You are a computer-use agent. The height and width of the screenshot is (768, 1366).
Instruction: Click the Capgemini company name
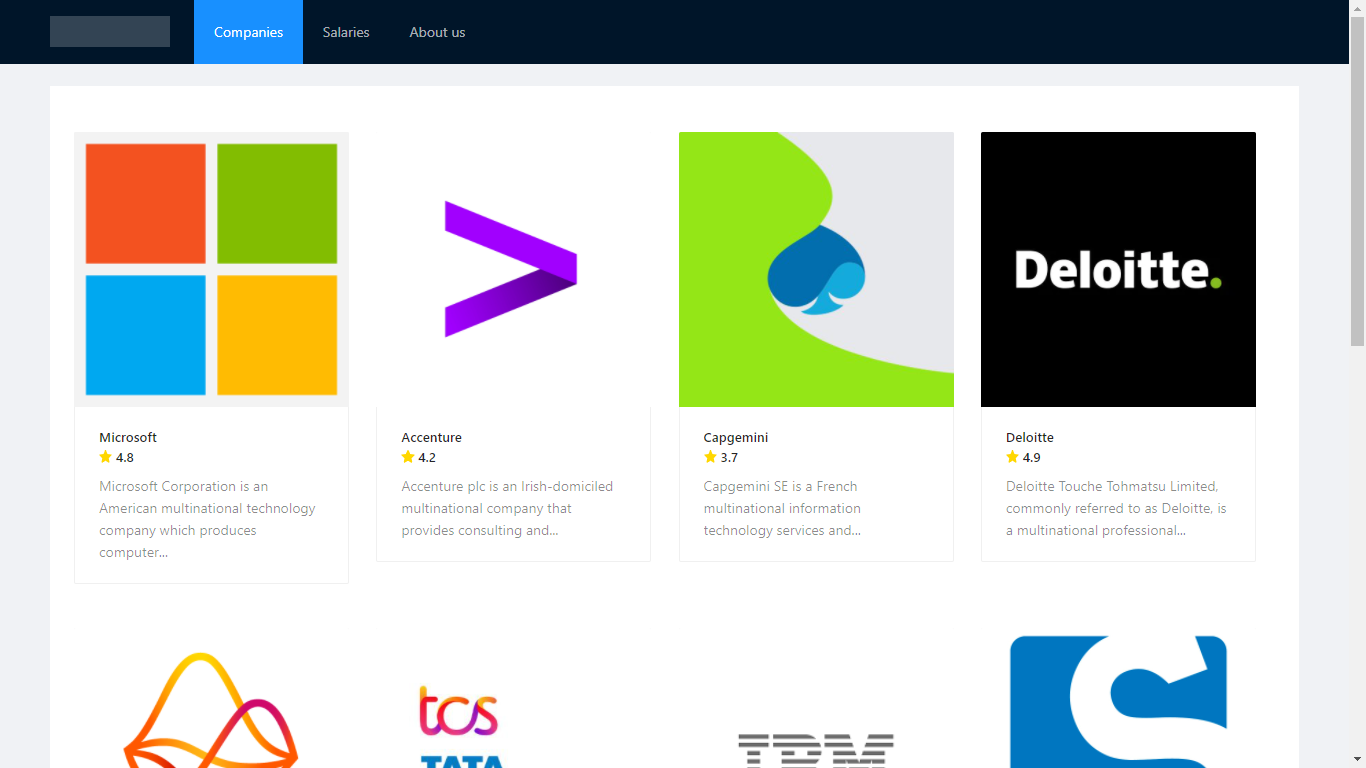736,437
